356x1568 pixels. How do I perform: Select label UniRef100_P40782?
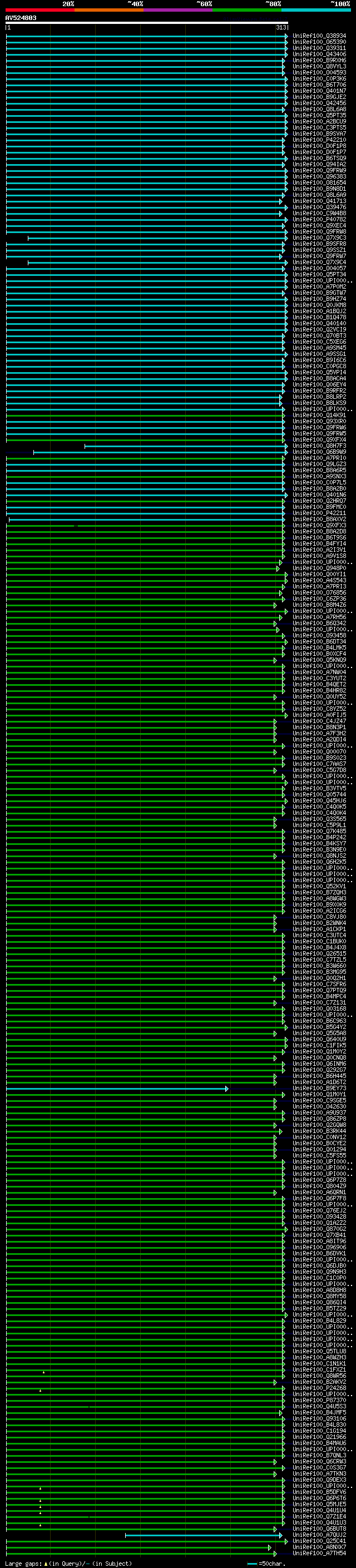coord(319,219)
